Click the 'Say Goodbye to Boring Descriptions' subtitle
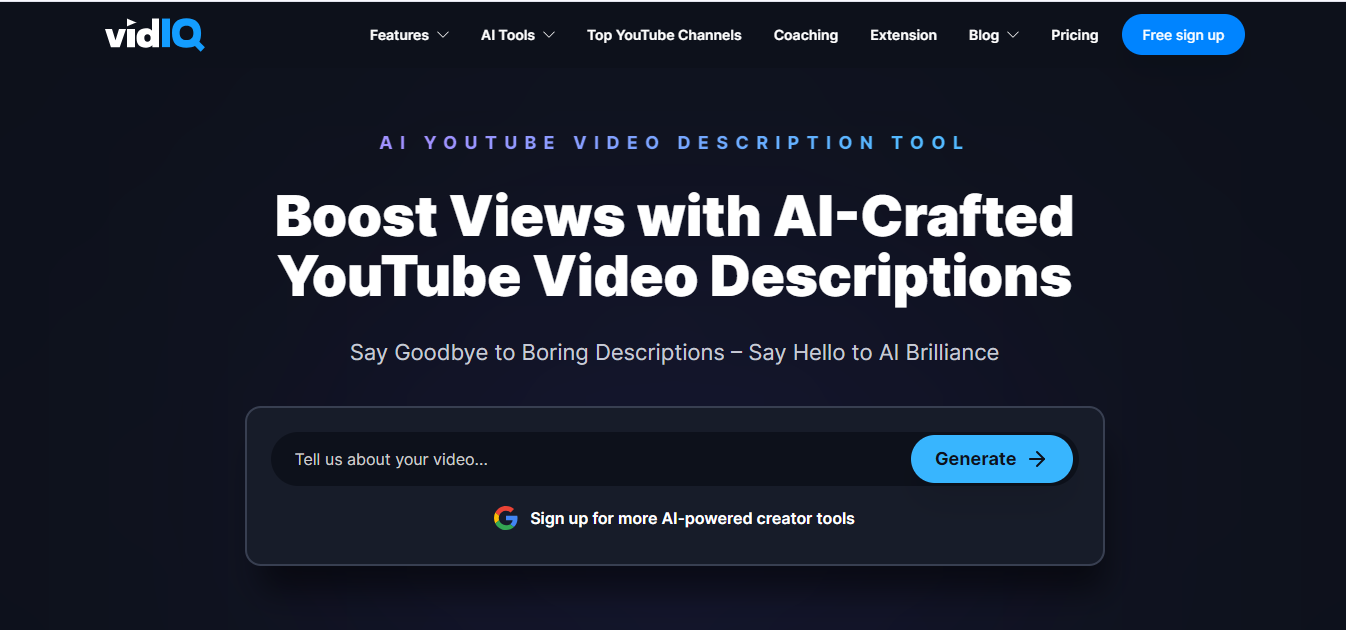Image resolution: width=1346 pixels, height=630 pixels. pos(674,352)
